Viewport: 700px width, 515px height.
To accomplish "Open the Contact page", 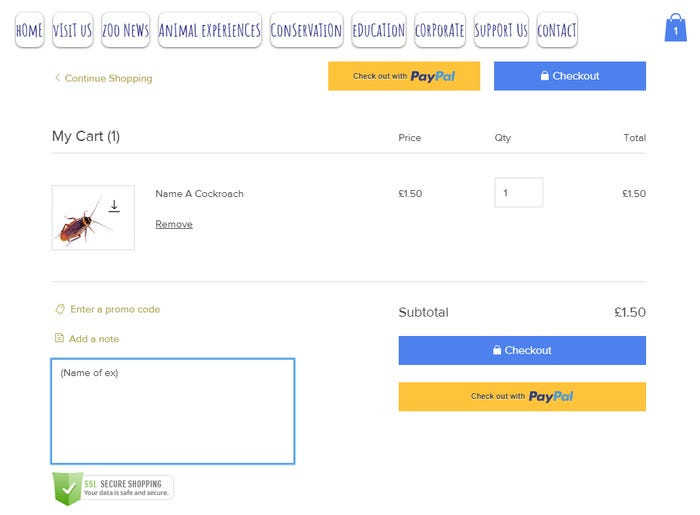I will click(x=557, y=30).
